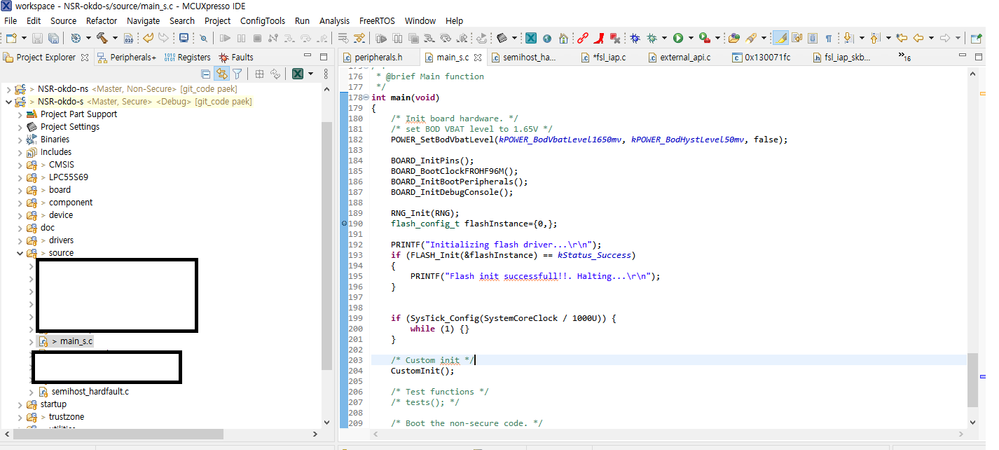Open the ConfigTools menu
The image size is (999, 450).
click(x=262, y=20)
